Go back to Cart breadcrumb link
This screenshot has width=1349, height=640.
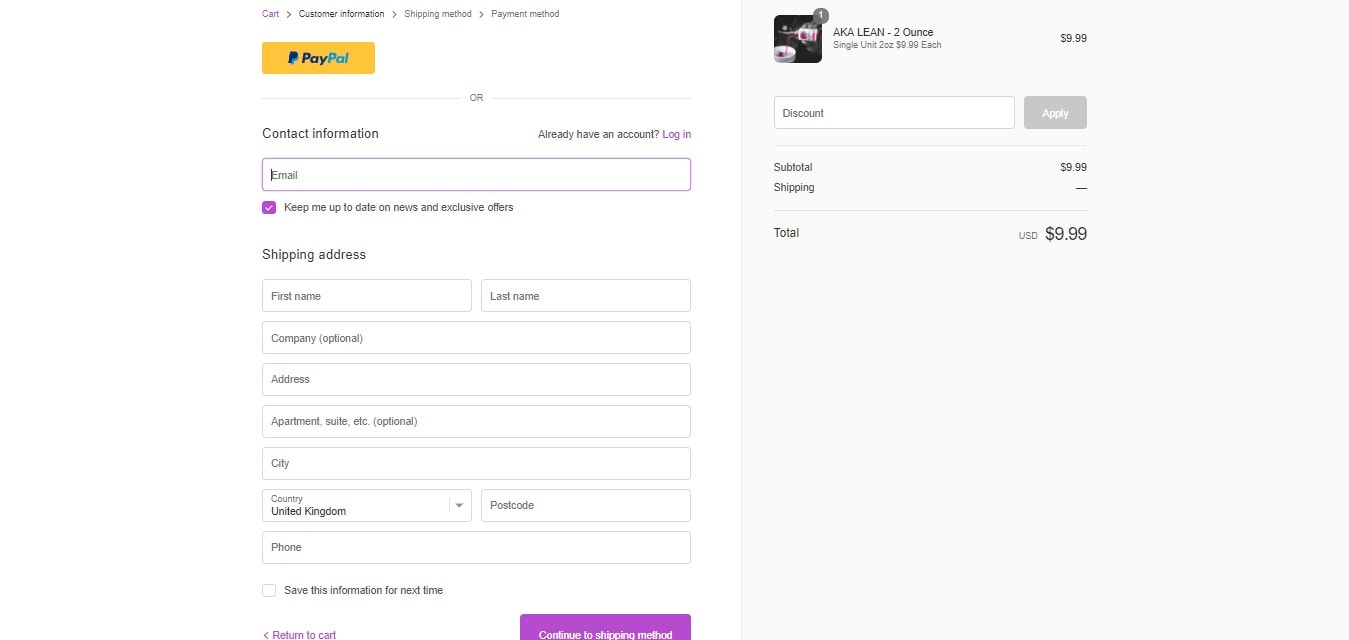271,14
